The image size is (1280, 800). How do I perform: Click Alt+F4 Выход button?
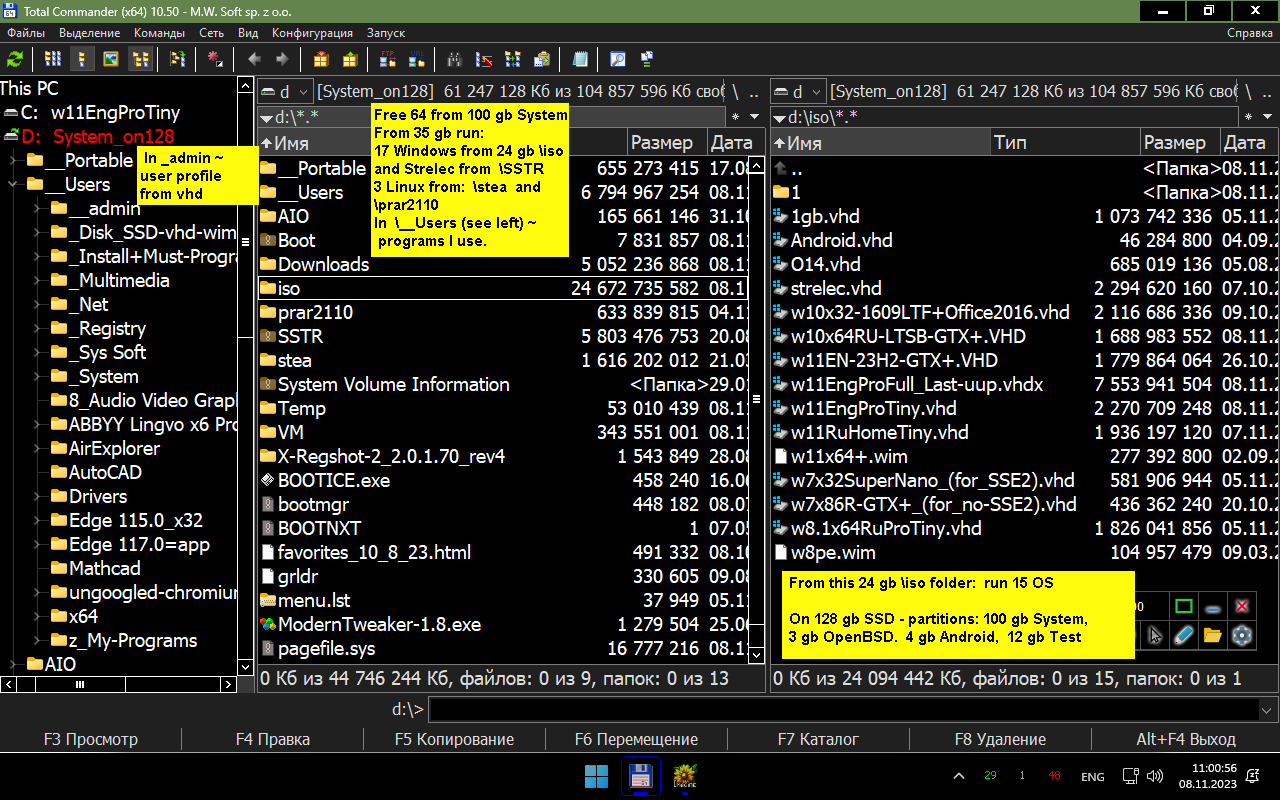point(1185,739)
